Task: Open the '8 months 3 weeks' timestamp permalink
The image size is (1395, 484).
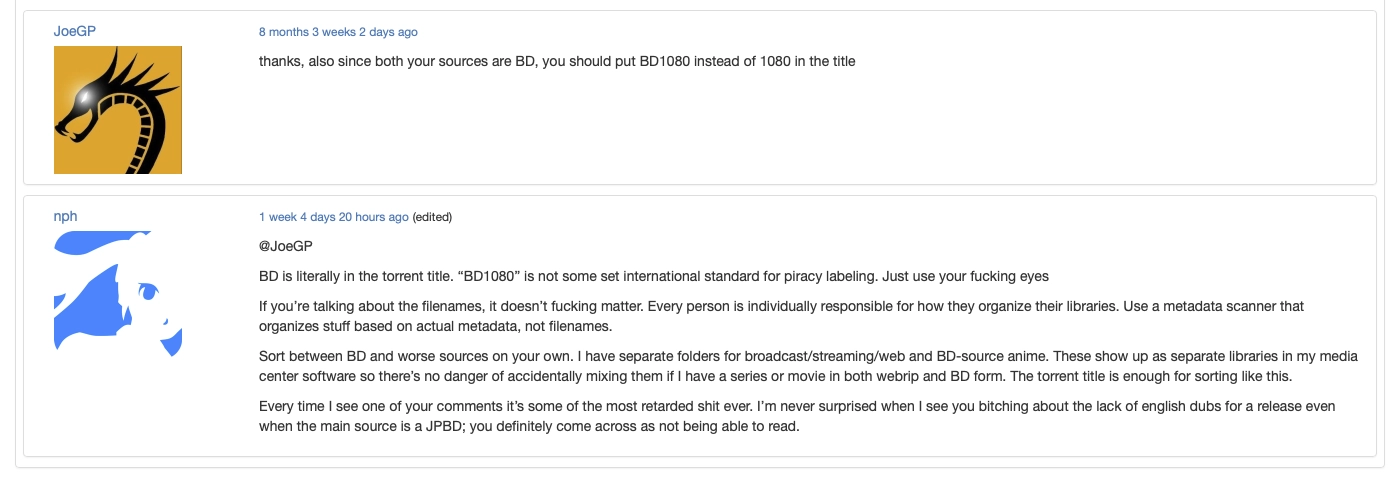Action: (x=338, y=32)
